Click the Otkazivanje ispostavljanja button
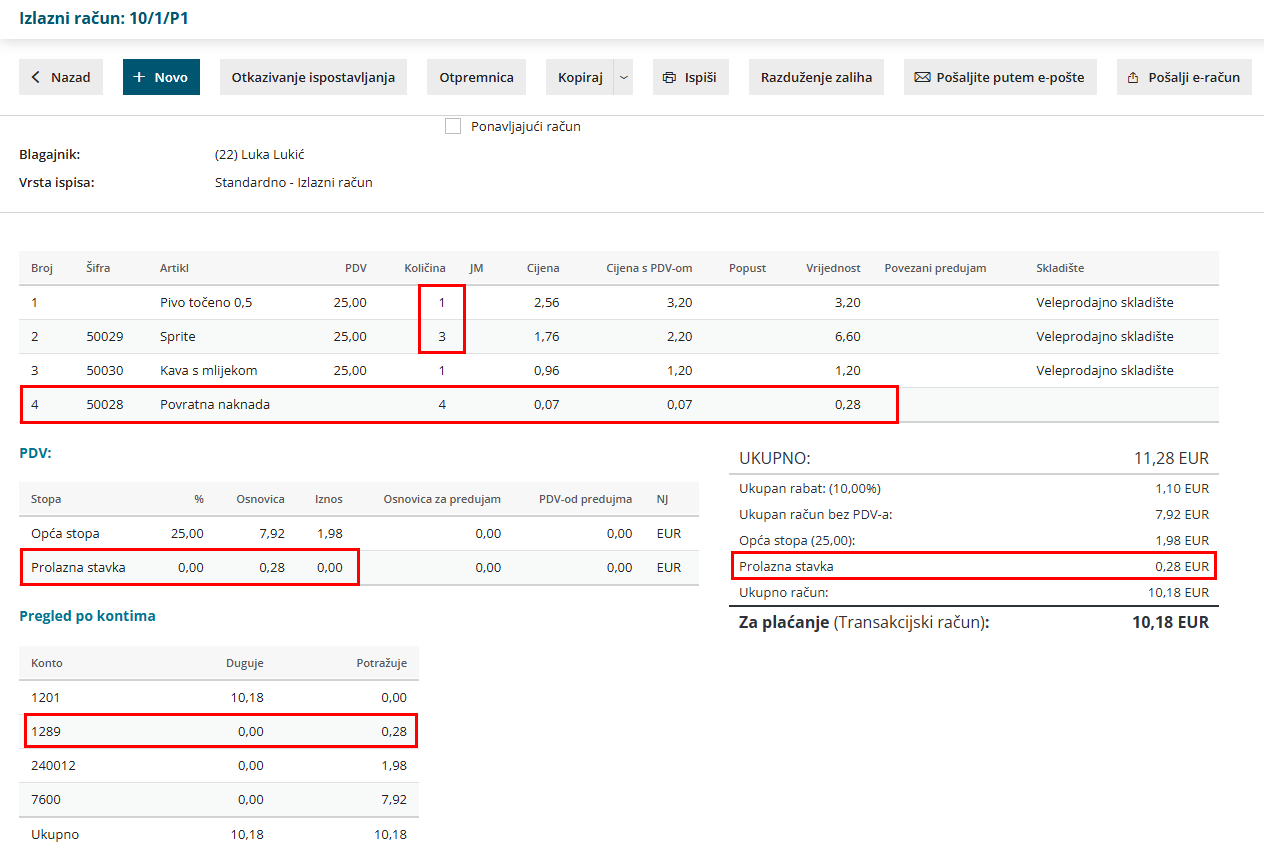Viewport: 1264px width, 856px height. point(313,77)
